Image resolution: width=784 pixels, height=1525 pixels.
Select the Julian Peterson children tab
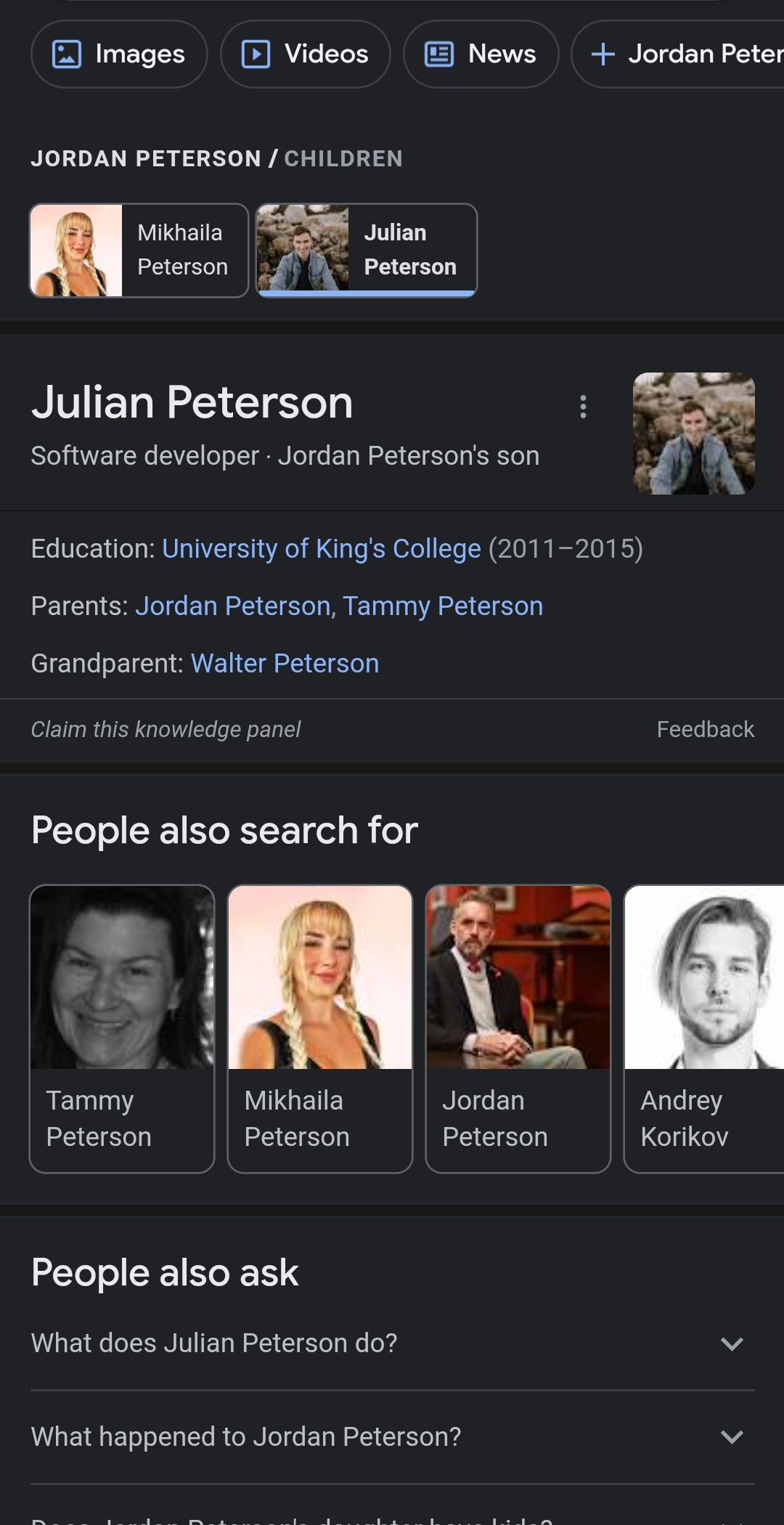367,251
